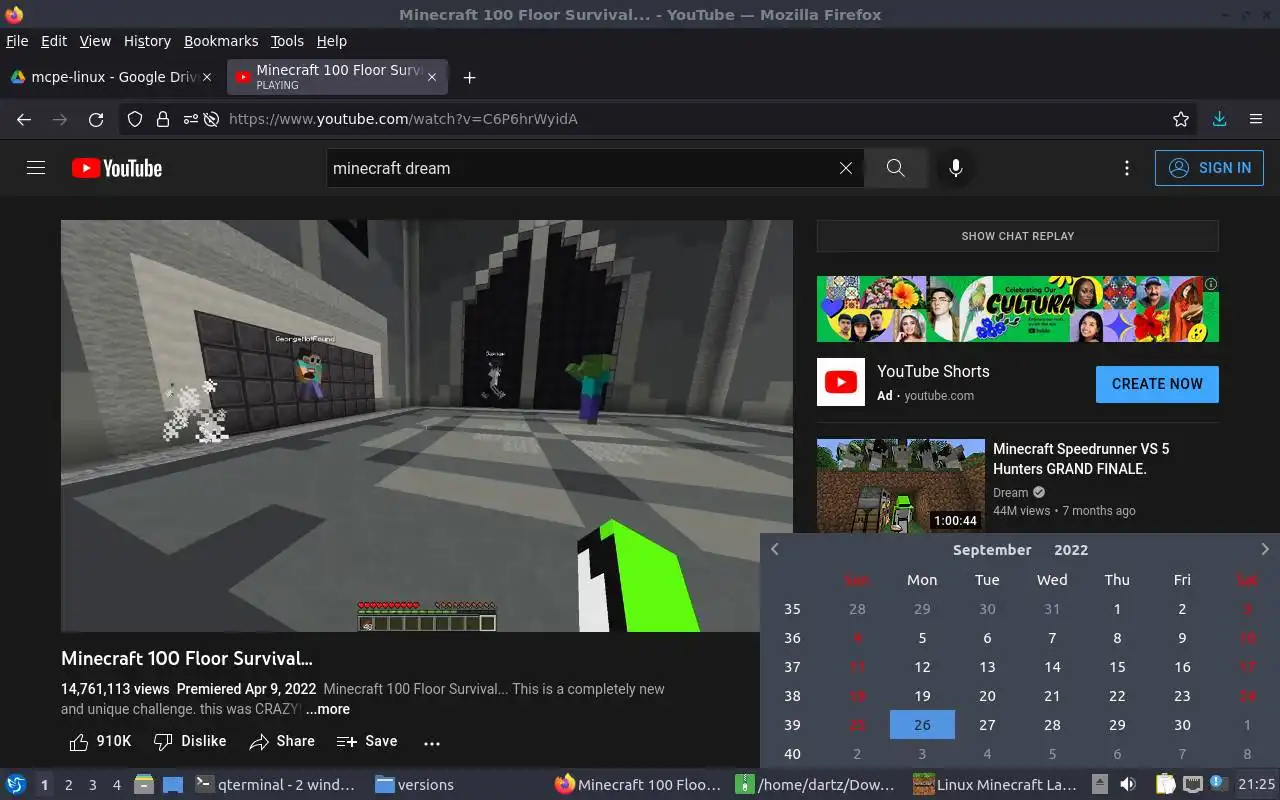Click SHOW CHAT REPLAY
The height and width of the screenshot is (800, 1280).
click(1017, 236)
